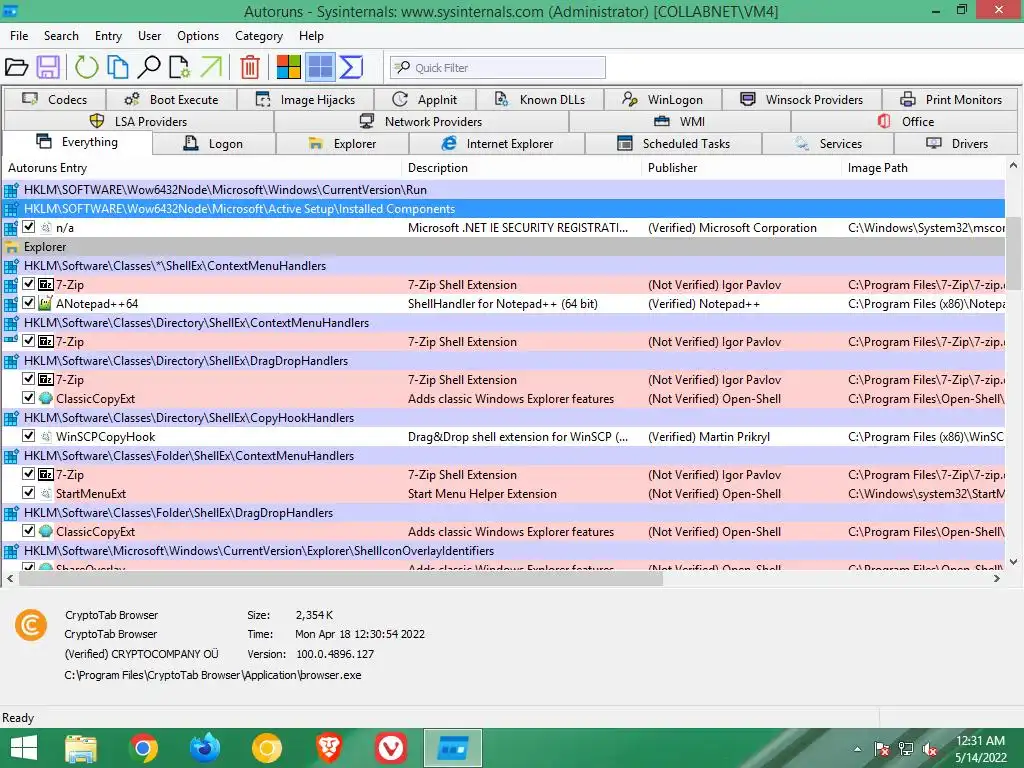Delete entry with the red trash icon

[x=249, y=67]
